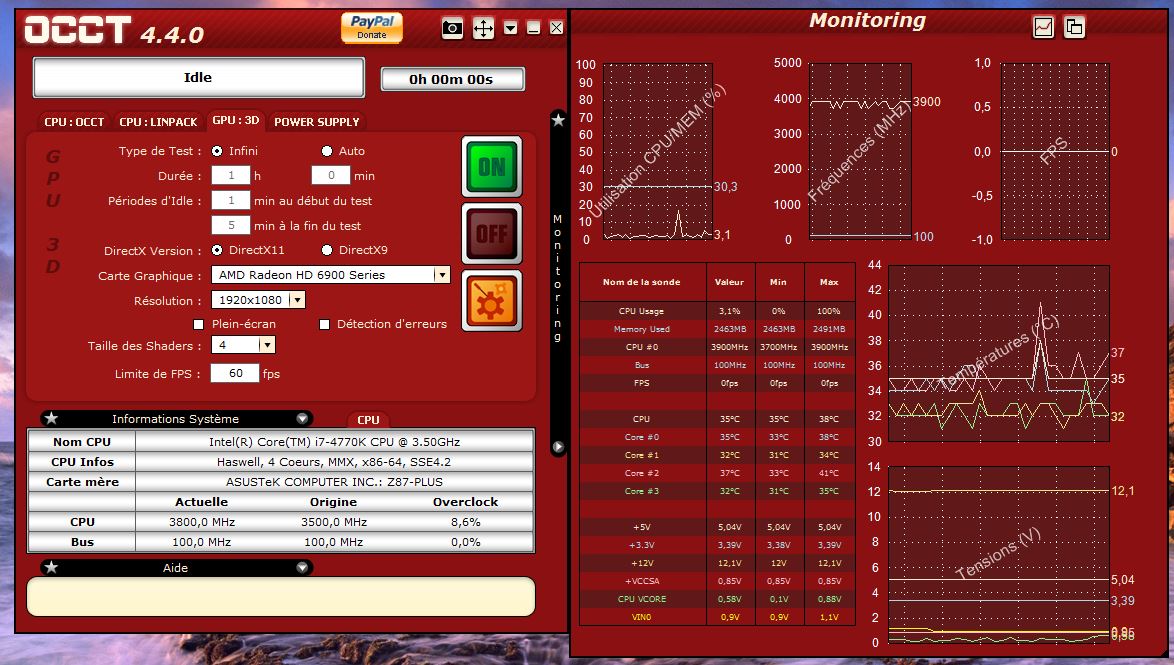Click the Valeur column header
Image resolution: width=1174 pixels, height=665 pixels.
pyautogui.click(x=729, y=282)
